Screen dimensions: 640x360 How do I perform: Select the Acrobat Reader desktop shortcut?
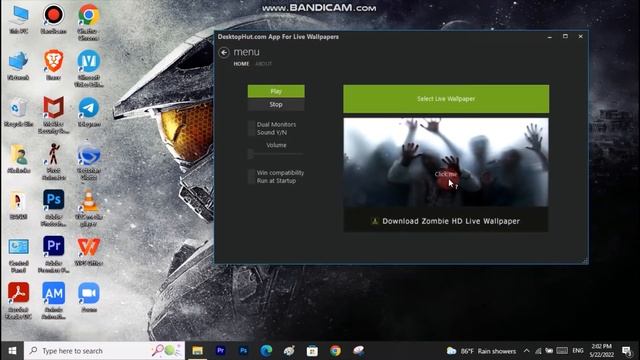18,301
